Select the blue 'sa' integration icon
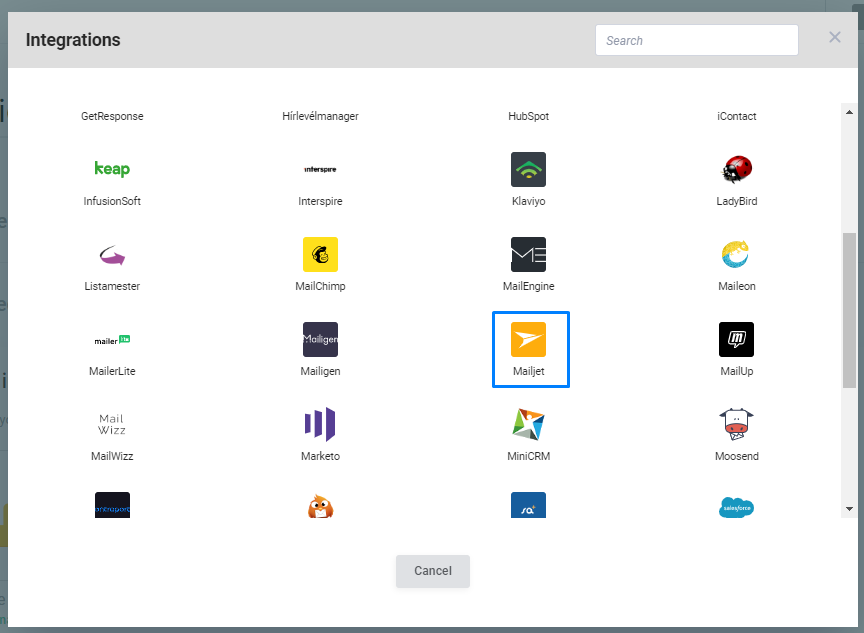The width and height of the screenshot is (864, 633). pos(528,505)
